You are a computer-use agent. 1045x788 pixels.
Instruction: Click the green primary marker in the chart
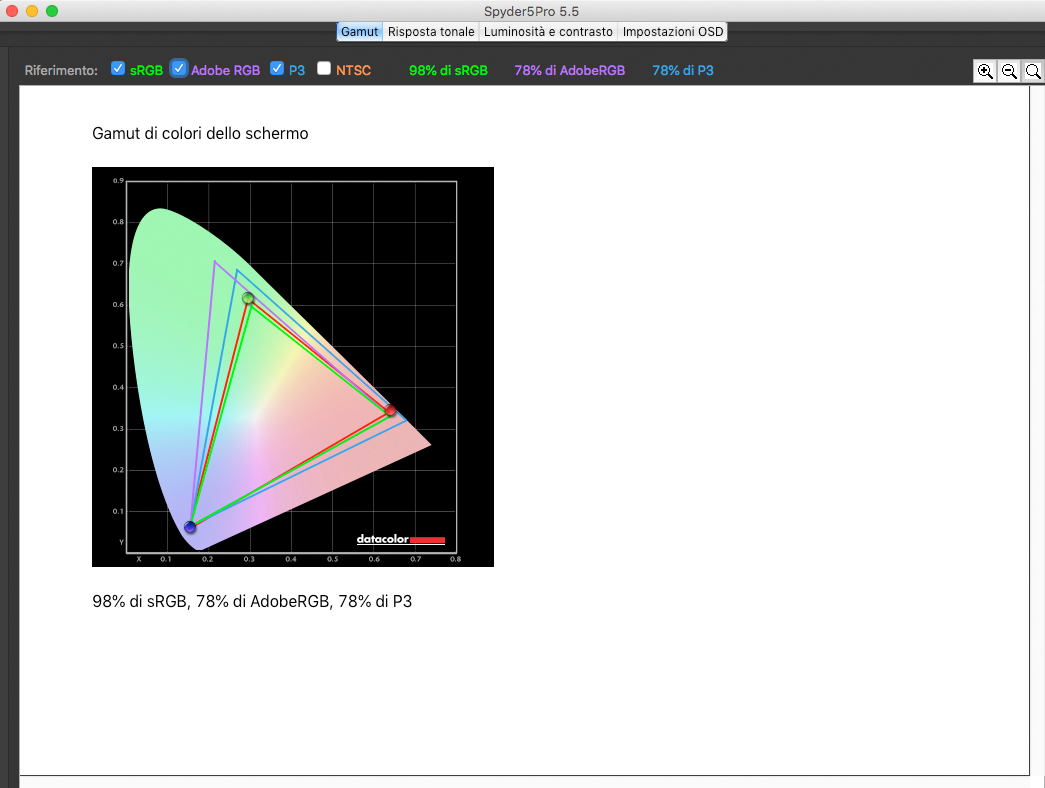tap(248, 298)
